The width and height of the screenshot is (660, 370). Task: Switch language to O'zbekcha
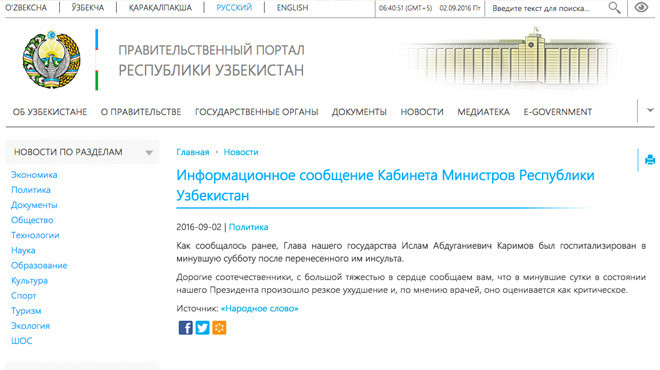(26, 8)
